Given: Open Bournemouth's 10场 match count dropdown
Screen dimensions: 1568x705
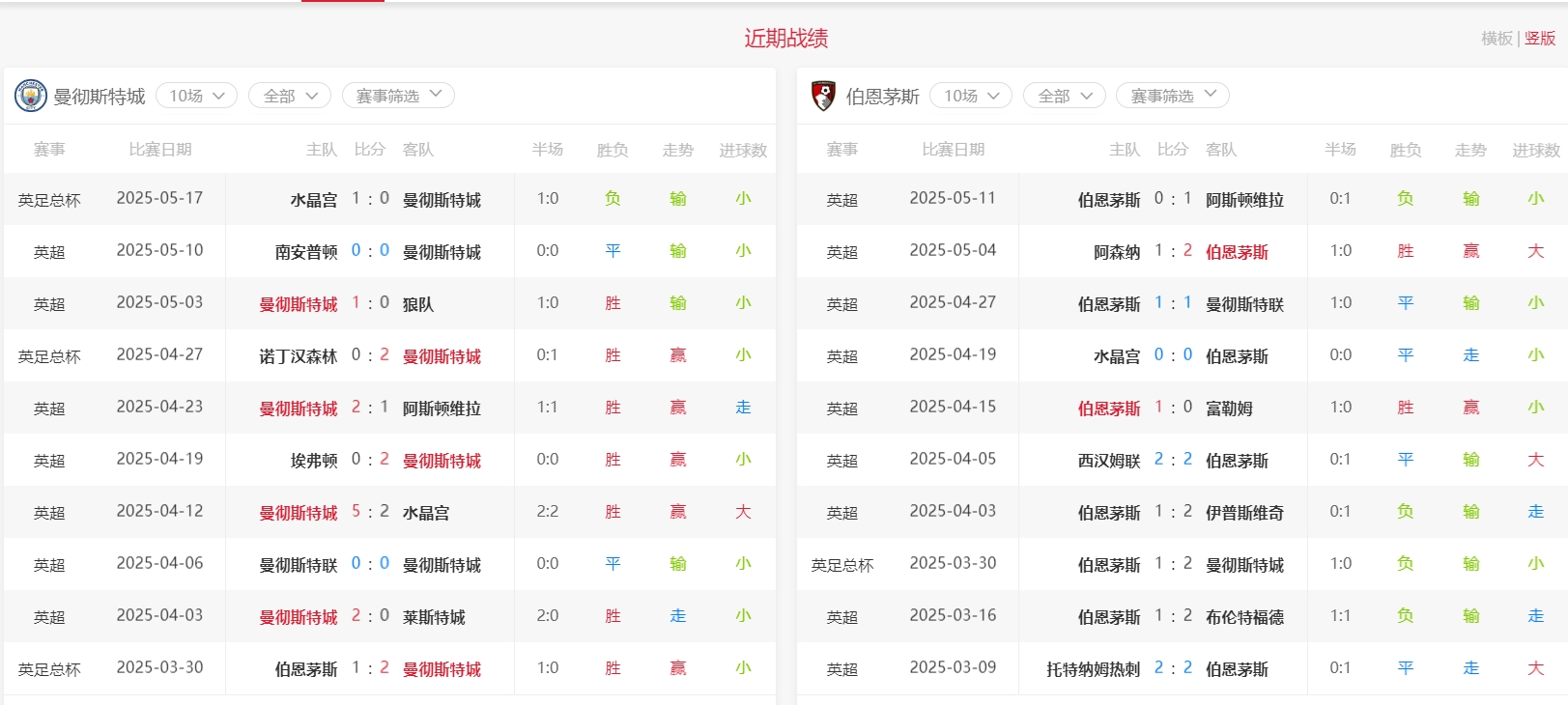Looking at the screenshot, I should 970,96.
